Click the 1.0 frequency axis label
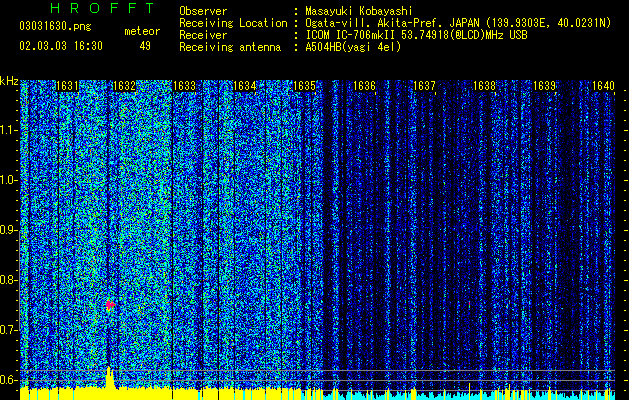629x400 pixels. click(x=8, y=180)
